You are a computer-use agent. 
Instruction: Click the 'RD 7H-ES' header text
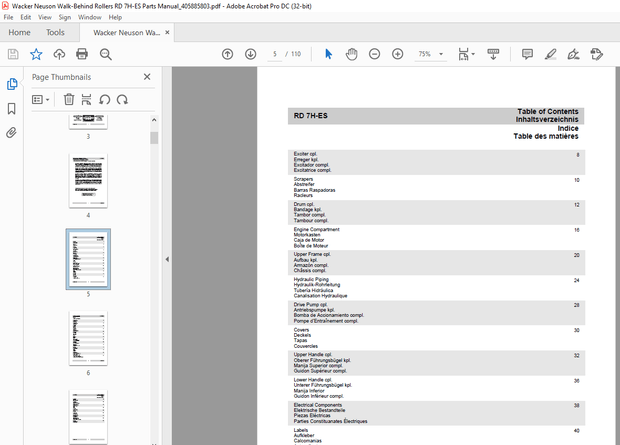pos(310,116)
